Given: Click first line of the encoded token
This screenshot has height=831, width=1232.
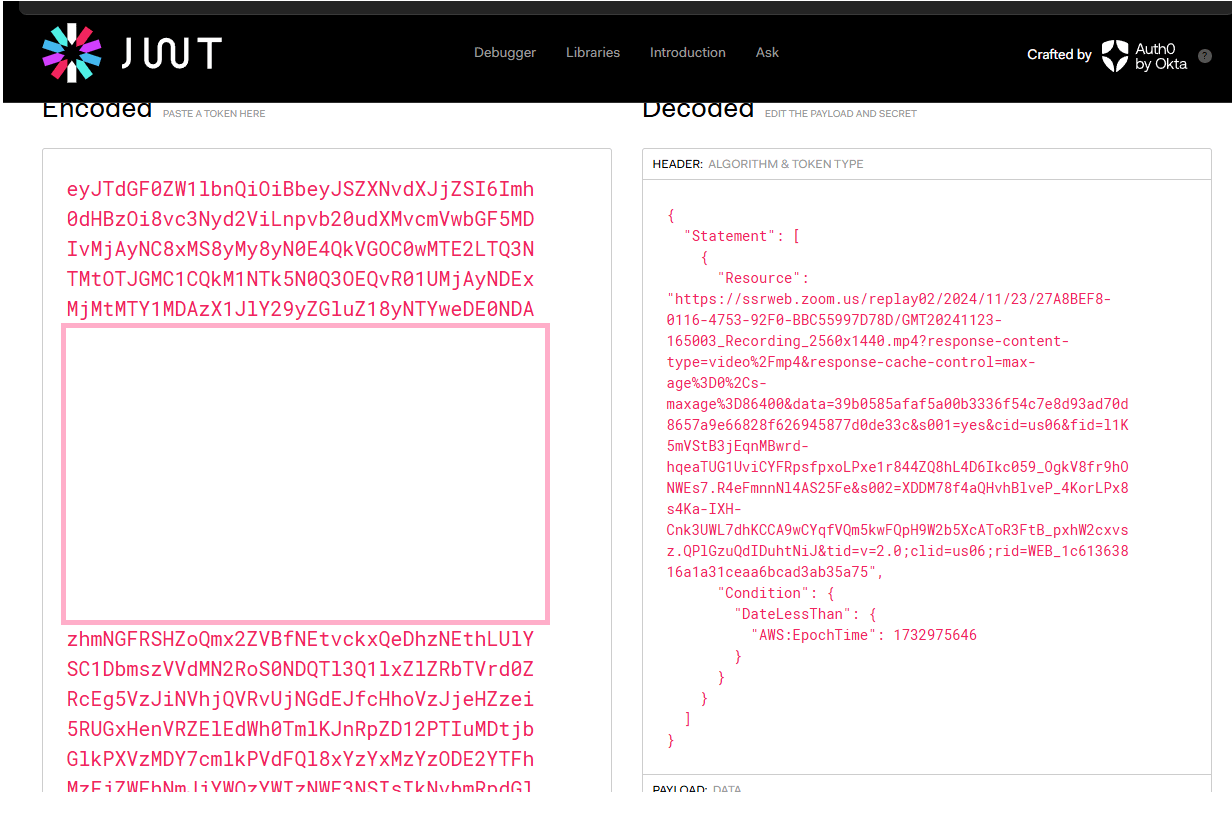Looking at the screenshot, I should [x=300, y=189].
